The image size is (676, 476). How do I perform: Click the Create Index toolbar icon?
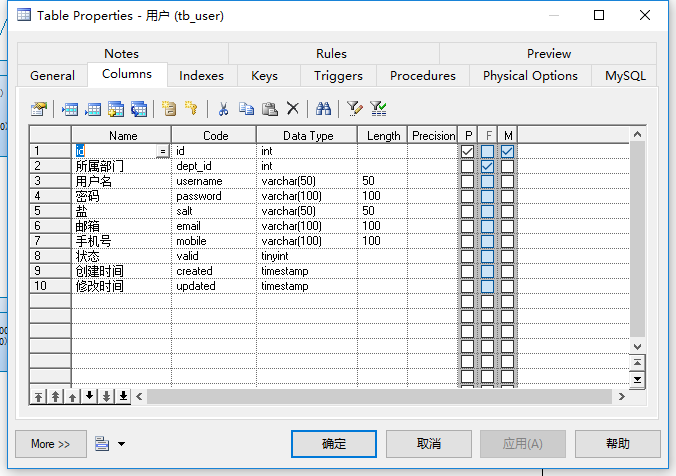click(x=169, y=109)
